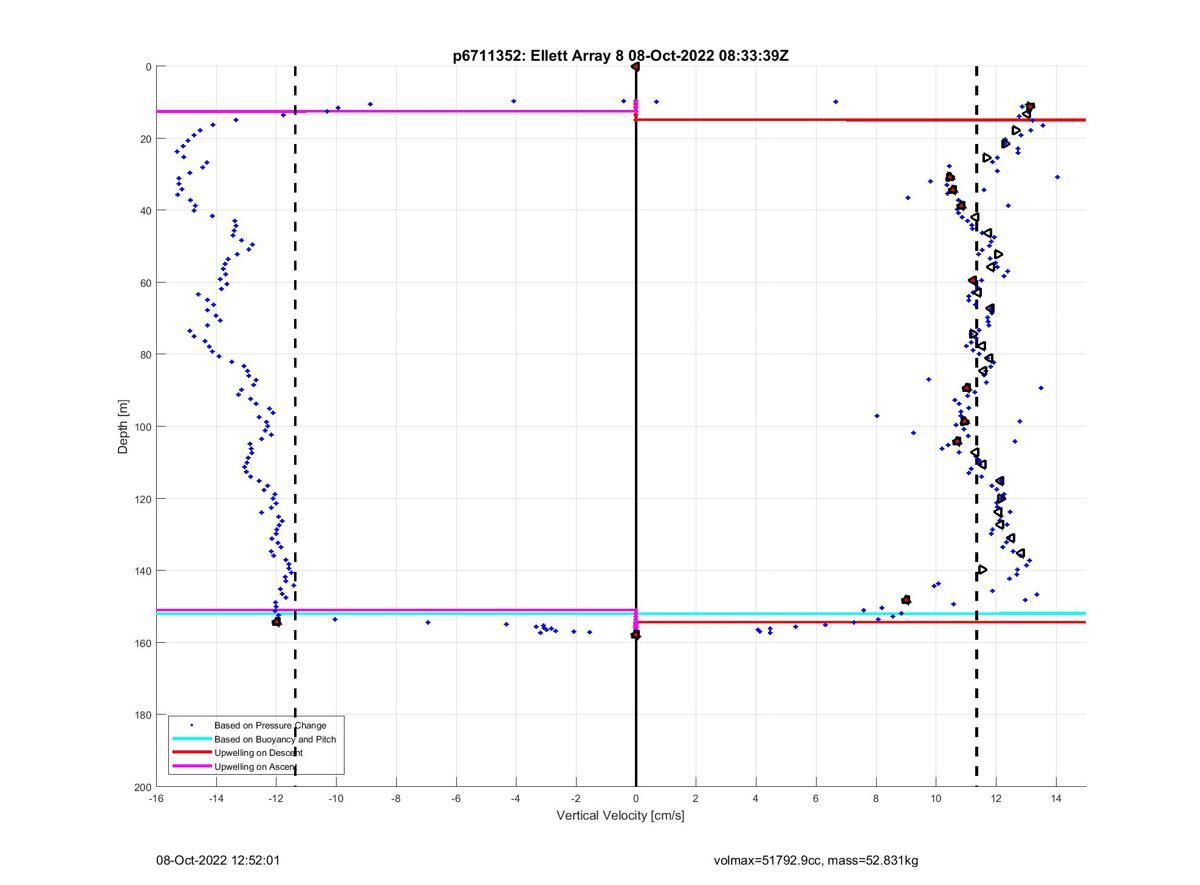The image size is (1200, 885).
Task: Click the red marker at zero velocity, surface
Action: point(636,67)
